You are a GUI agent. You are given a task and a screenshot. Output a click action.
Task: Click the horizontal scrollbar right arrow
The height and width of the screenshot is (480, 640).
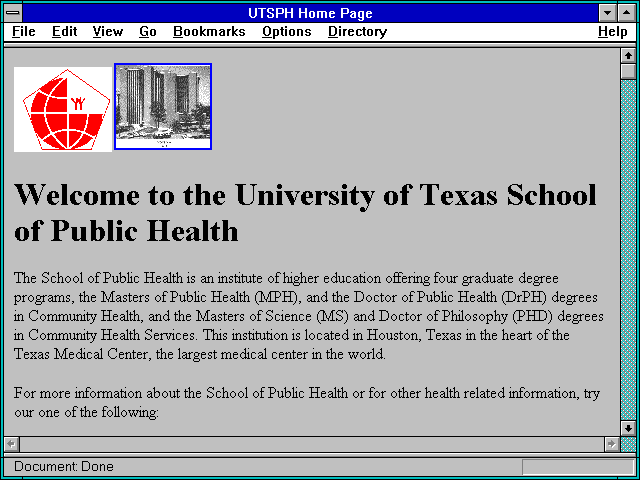tap(611, 444)
